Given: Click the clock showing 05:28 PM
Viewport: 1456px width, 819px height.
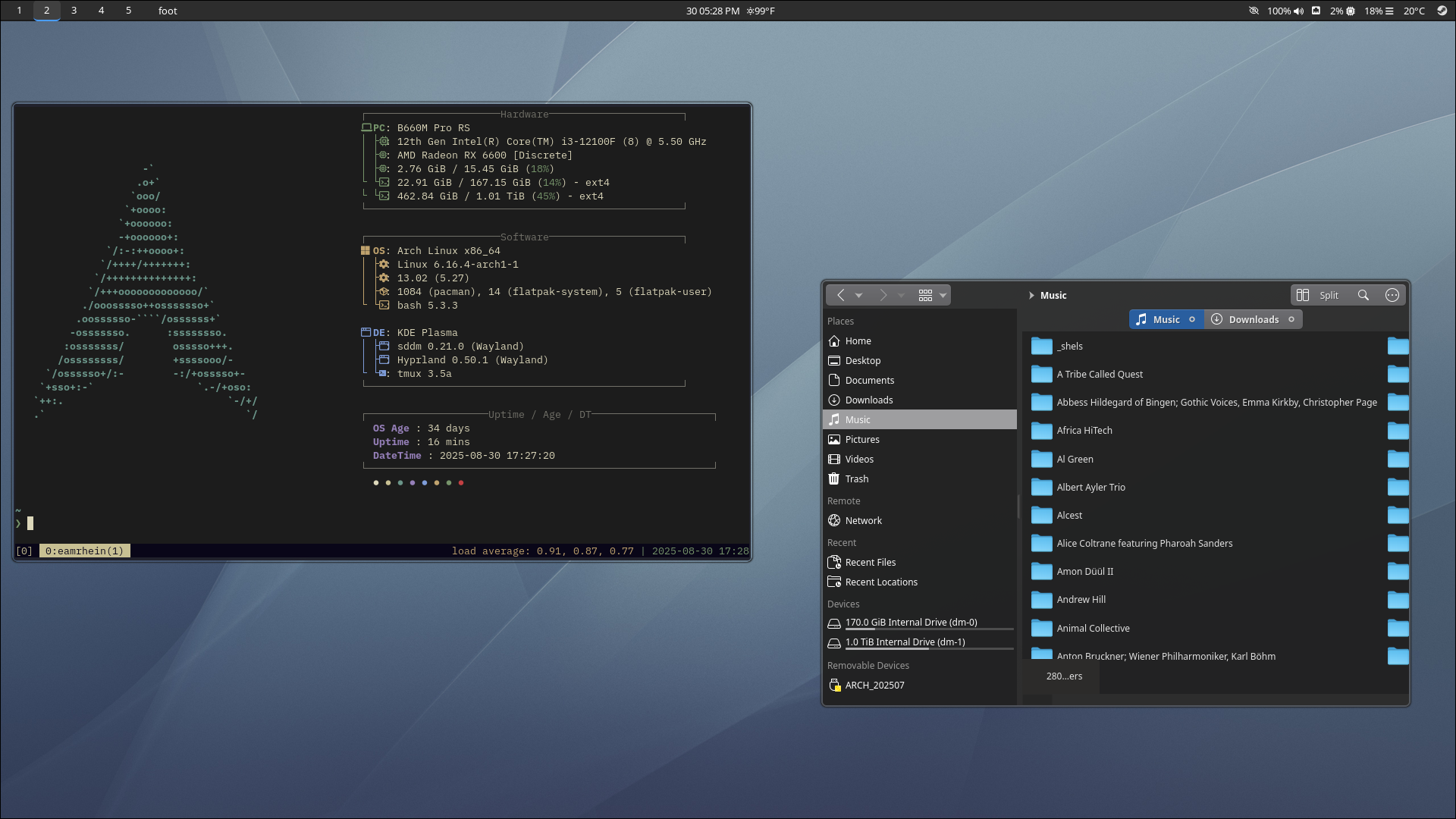Looking at the screenshot, I should (713, 11).
